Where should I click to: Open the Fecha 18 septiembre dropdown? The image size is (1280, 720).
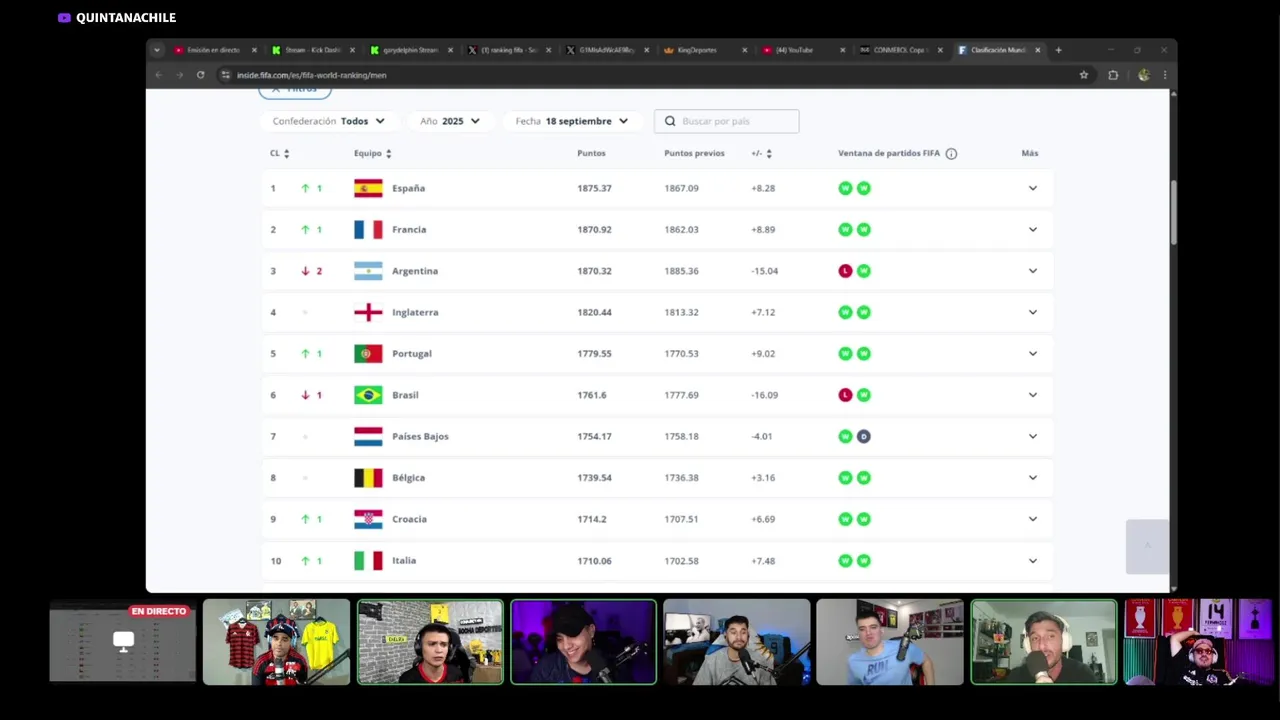point(572,121)
